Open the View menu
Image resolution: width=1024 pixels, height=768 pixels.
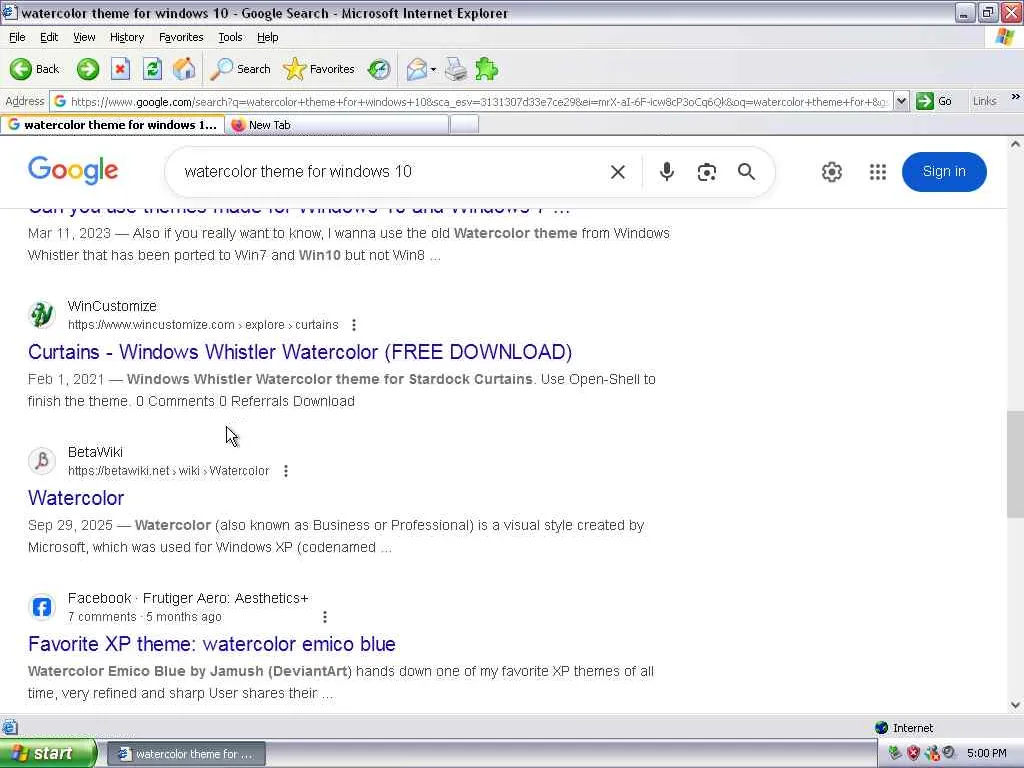point(84,37)
